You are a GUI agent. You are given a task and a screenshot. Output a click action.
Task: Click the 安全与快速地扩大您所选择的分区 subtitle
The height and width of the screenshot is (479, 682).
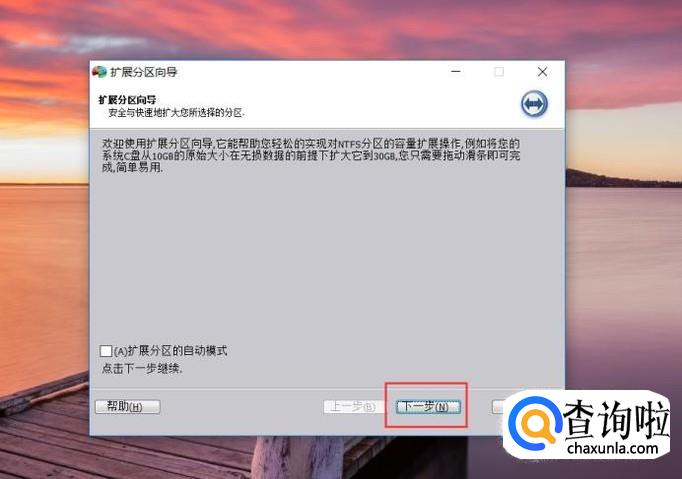pyautogui.click(x=176, y=113)
